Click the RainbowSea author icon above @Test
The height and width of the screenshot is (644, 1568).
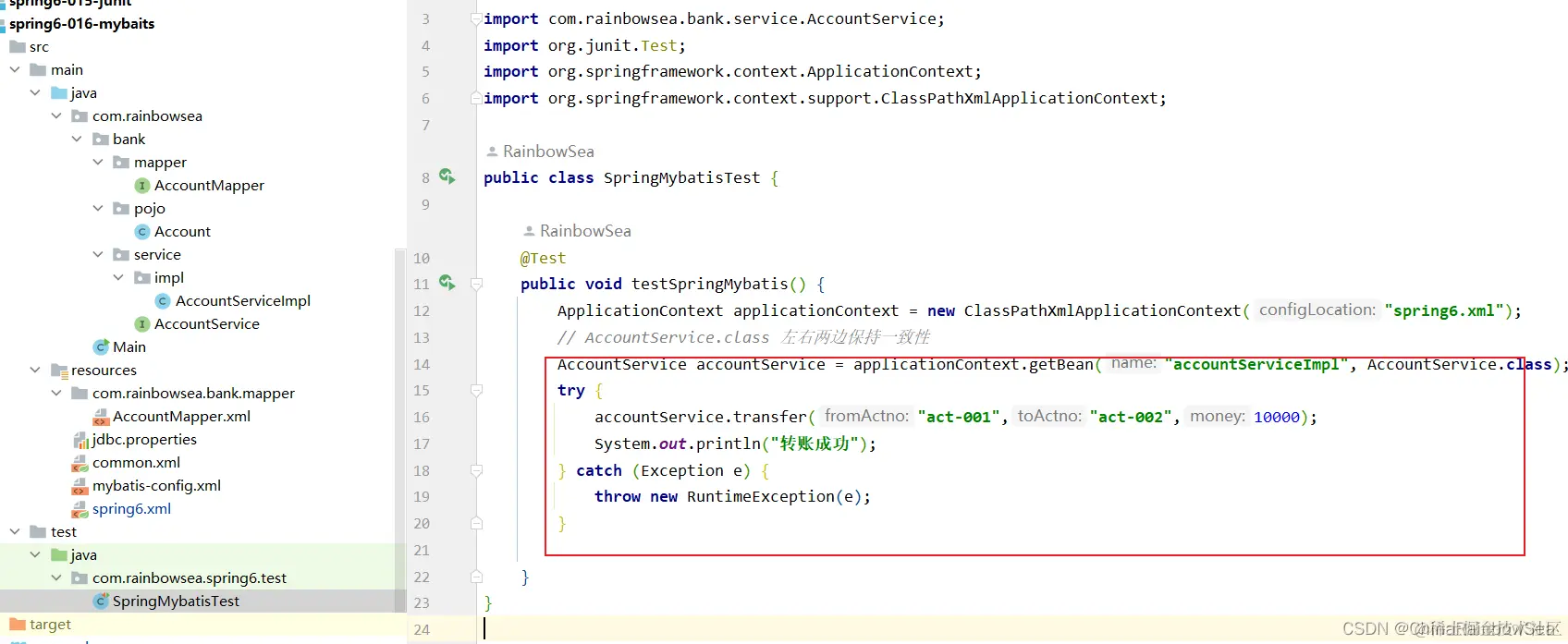[530, 231]
